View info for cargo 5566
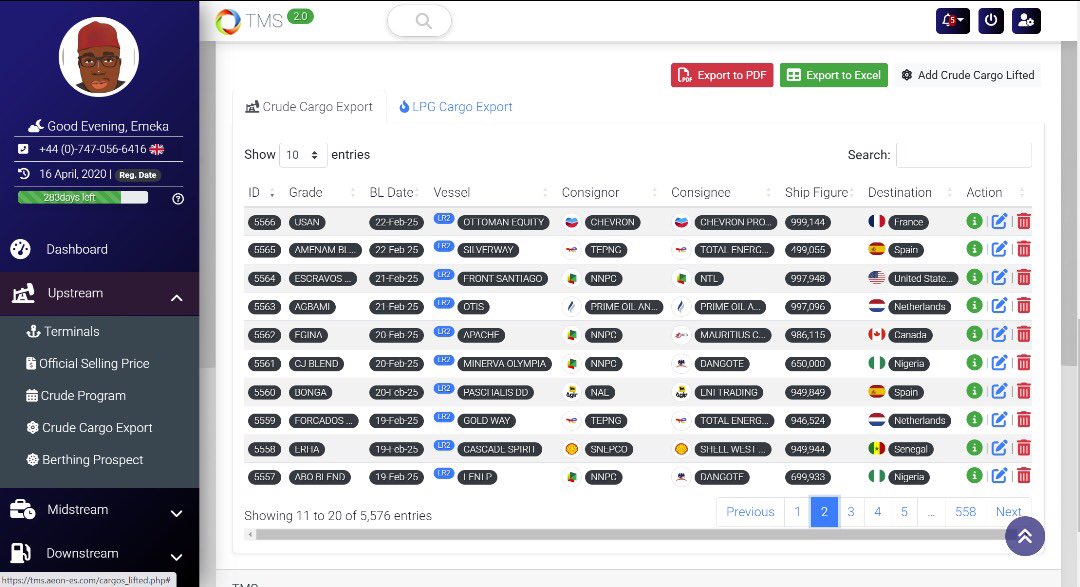The image size is (1080, 587). [x=974, y=221]
